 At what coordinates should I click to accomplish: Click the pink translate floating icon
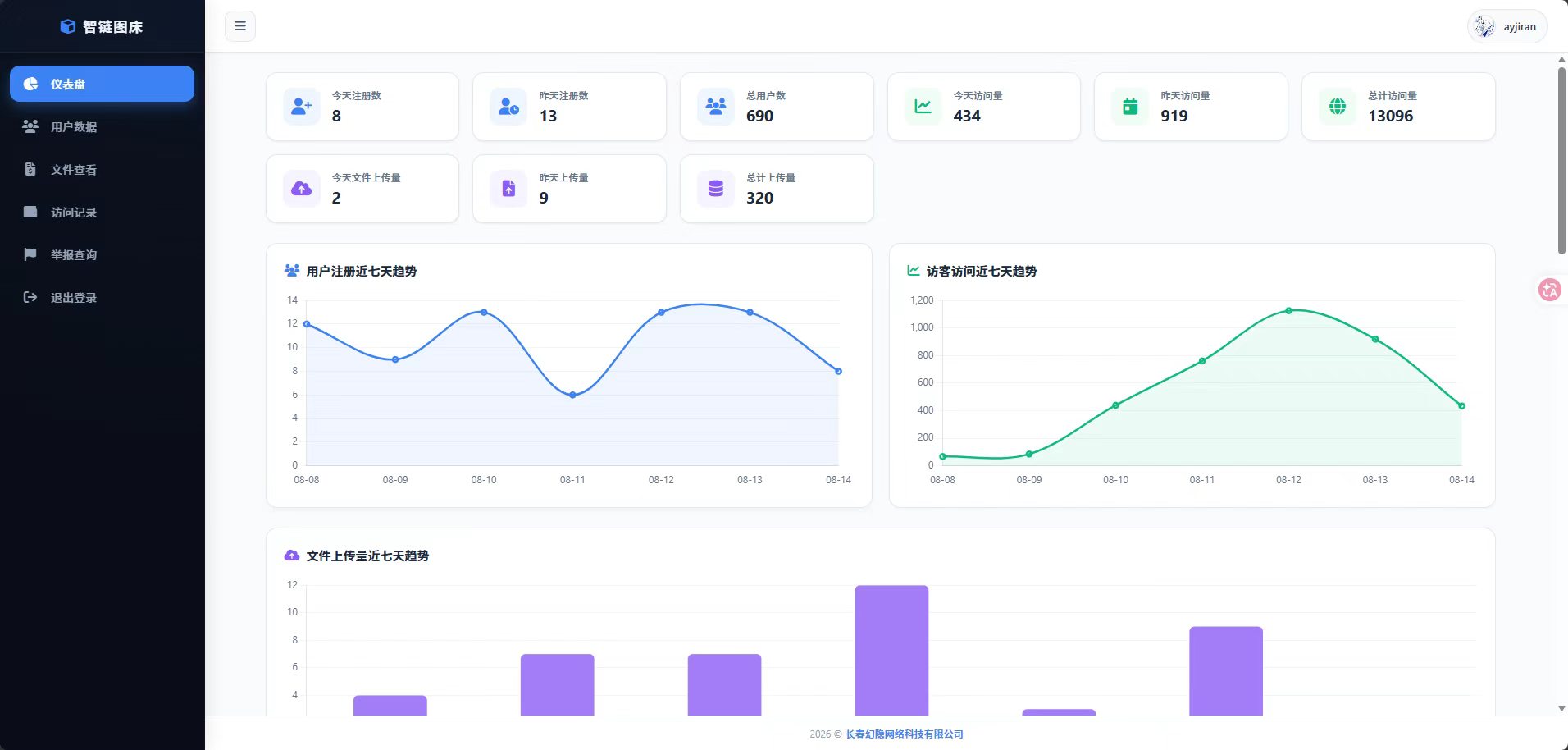pos(1550,290)
